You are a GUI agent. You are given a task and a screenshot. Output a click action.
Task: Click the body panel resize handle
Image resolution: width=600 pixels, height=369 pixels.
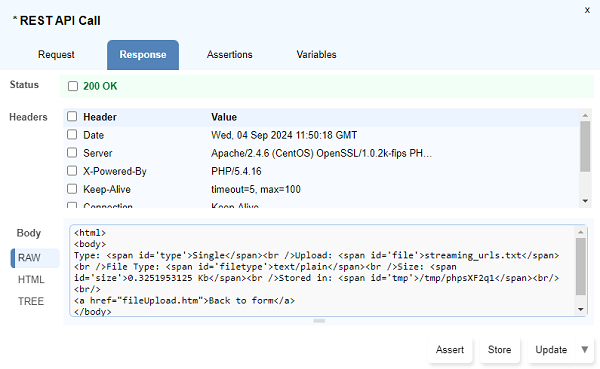pyautogui.click(x=319, y=321)
